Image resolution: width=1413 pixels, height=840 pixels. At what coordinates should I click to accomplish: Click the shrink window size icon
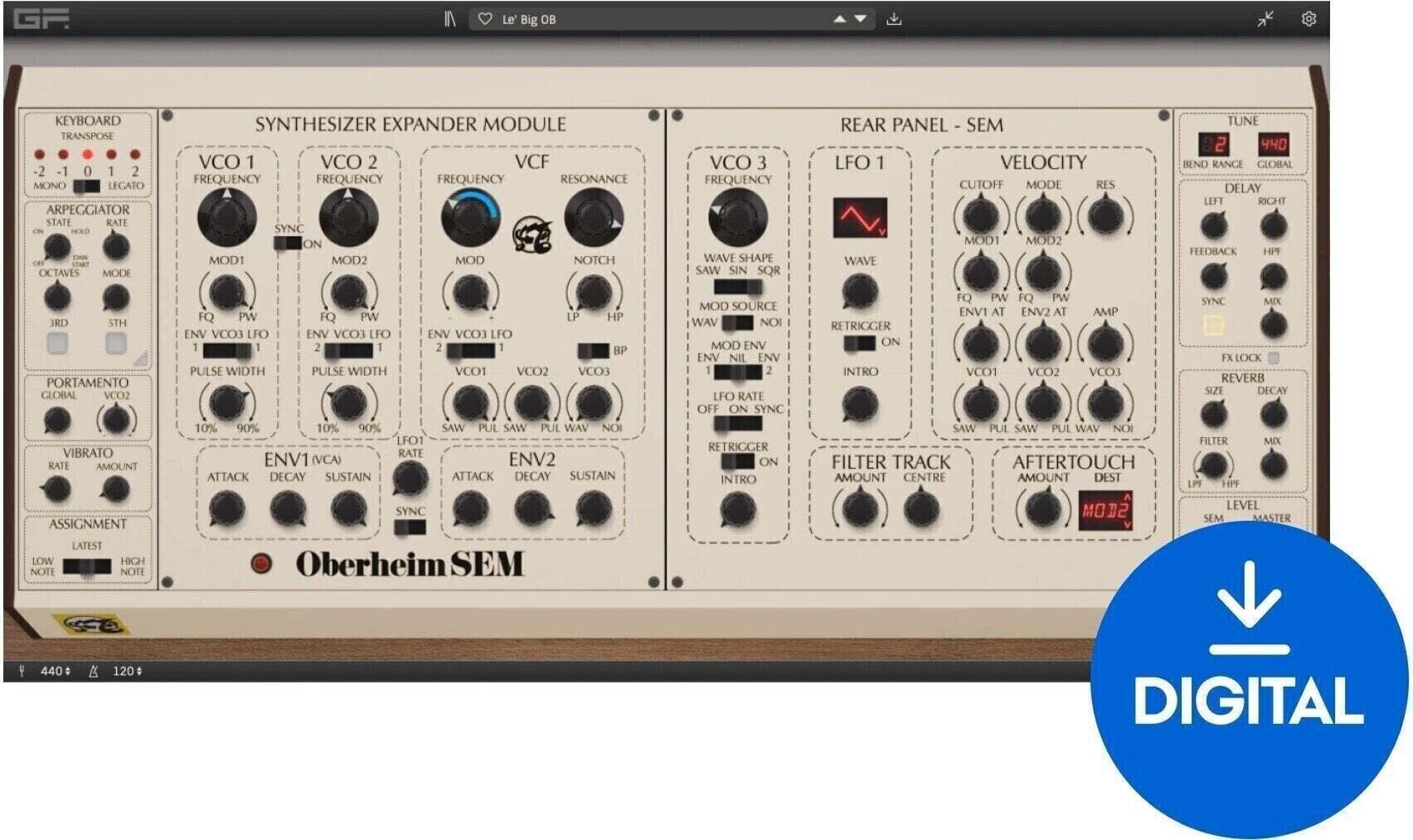[1265, 18]
